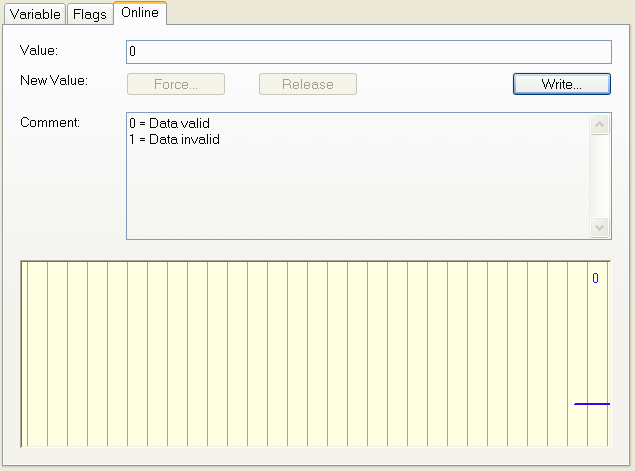
Task: Click the Comment box scrollbar track
Action: [600, 176]
